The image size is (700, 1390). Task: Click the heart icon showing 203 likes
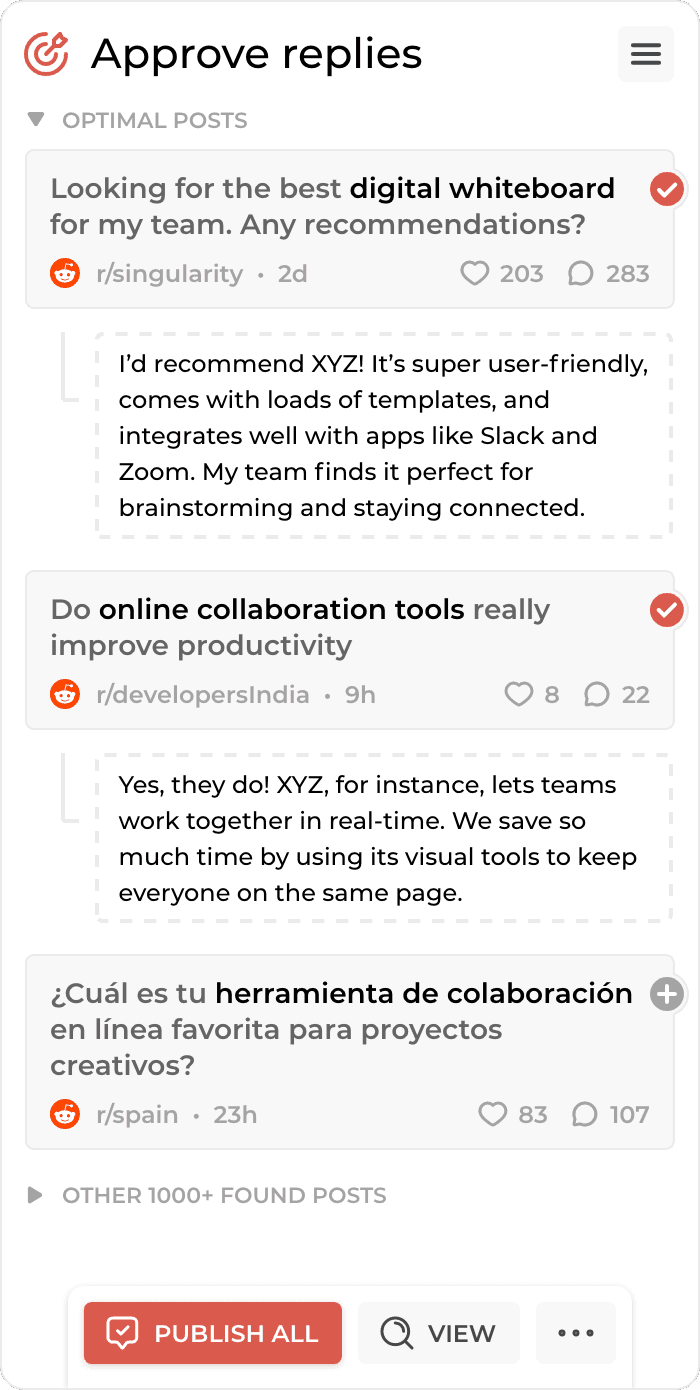(x=474, y=273)
